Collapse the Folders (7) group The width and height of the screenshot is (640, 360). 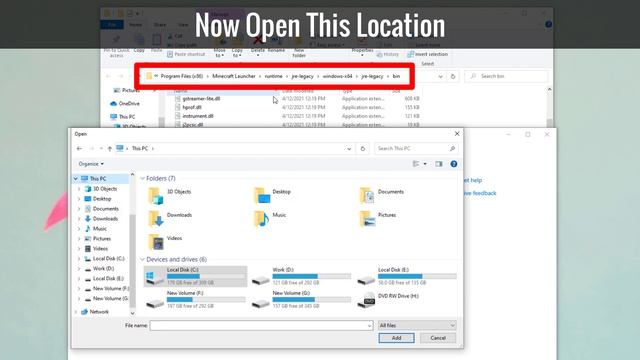click(x=142, y=178)
